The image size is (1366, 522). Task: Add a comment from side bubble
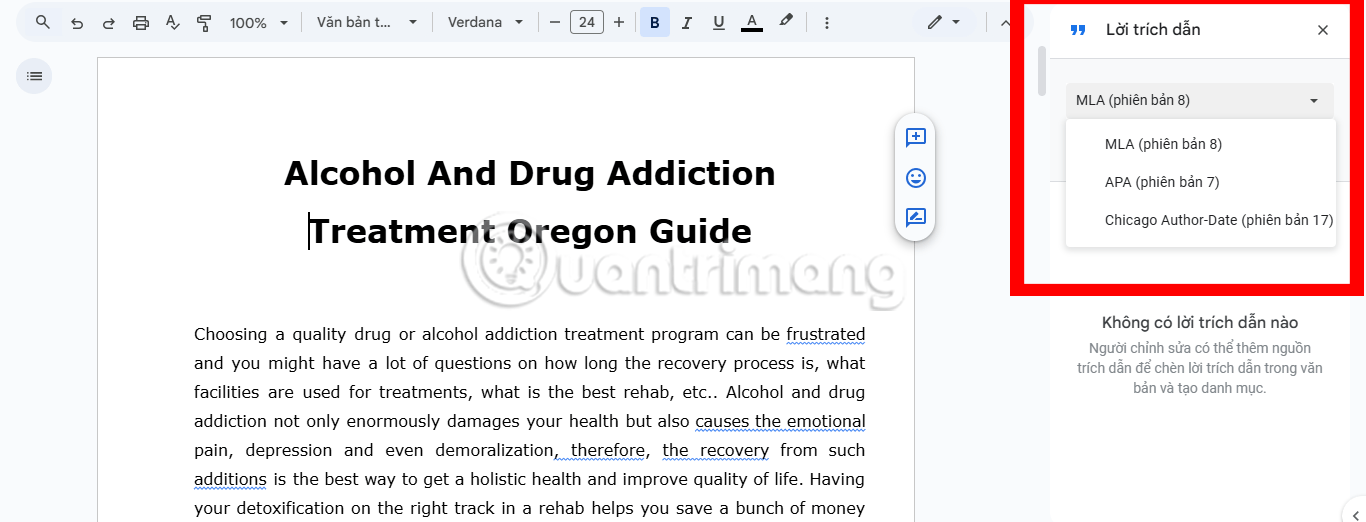click(915, 137)
